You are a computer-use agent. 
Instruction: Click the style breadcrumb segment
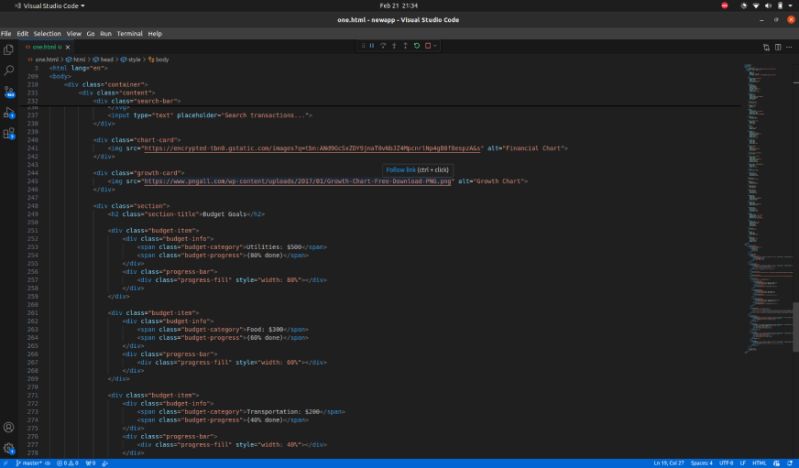[131, 60]
